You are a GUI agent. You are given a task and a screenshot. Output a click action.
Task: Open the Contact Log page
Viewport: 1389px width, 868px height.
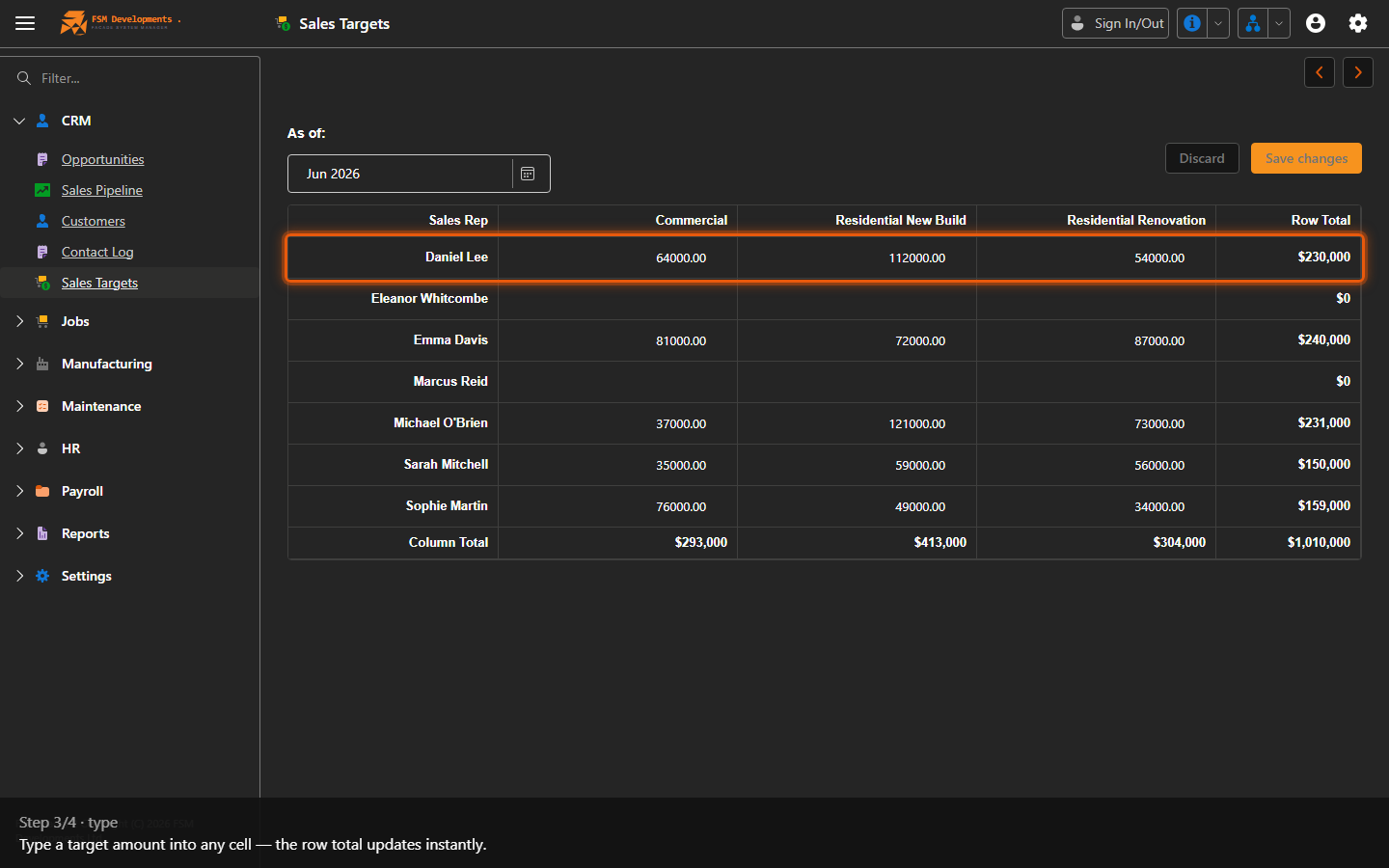(x=97, y=252)
